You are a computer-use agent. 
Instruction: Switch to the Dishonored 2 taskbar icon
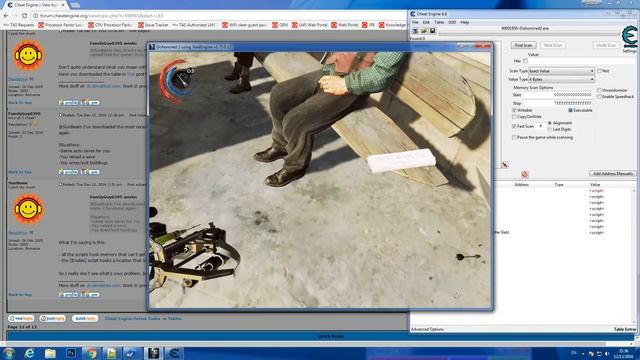click(153, 353)
